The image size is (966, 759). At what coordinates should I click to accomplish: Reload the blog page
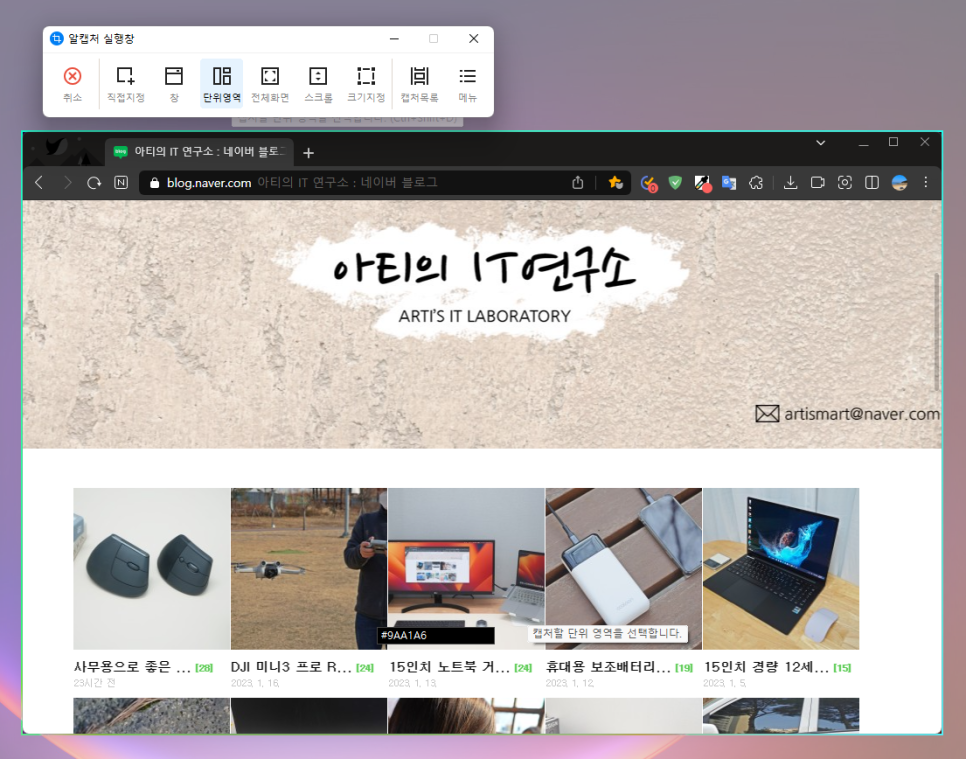tap(94, 182)
